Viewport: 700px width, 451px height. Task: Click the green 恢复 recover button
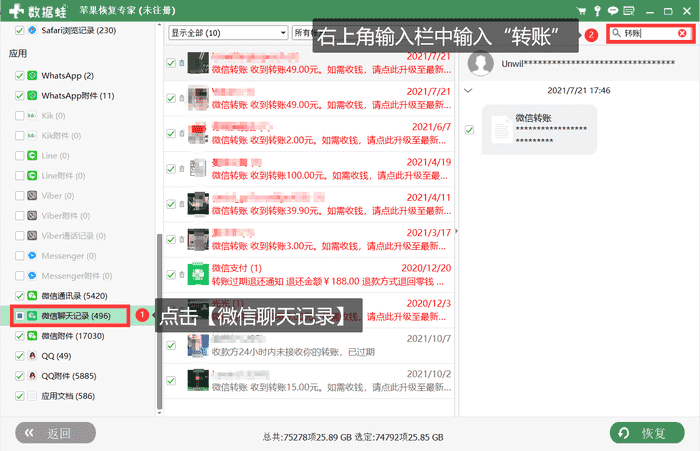click(x=647, y=433)
